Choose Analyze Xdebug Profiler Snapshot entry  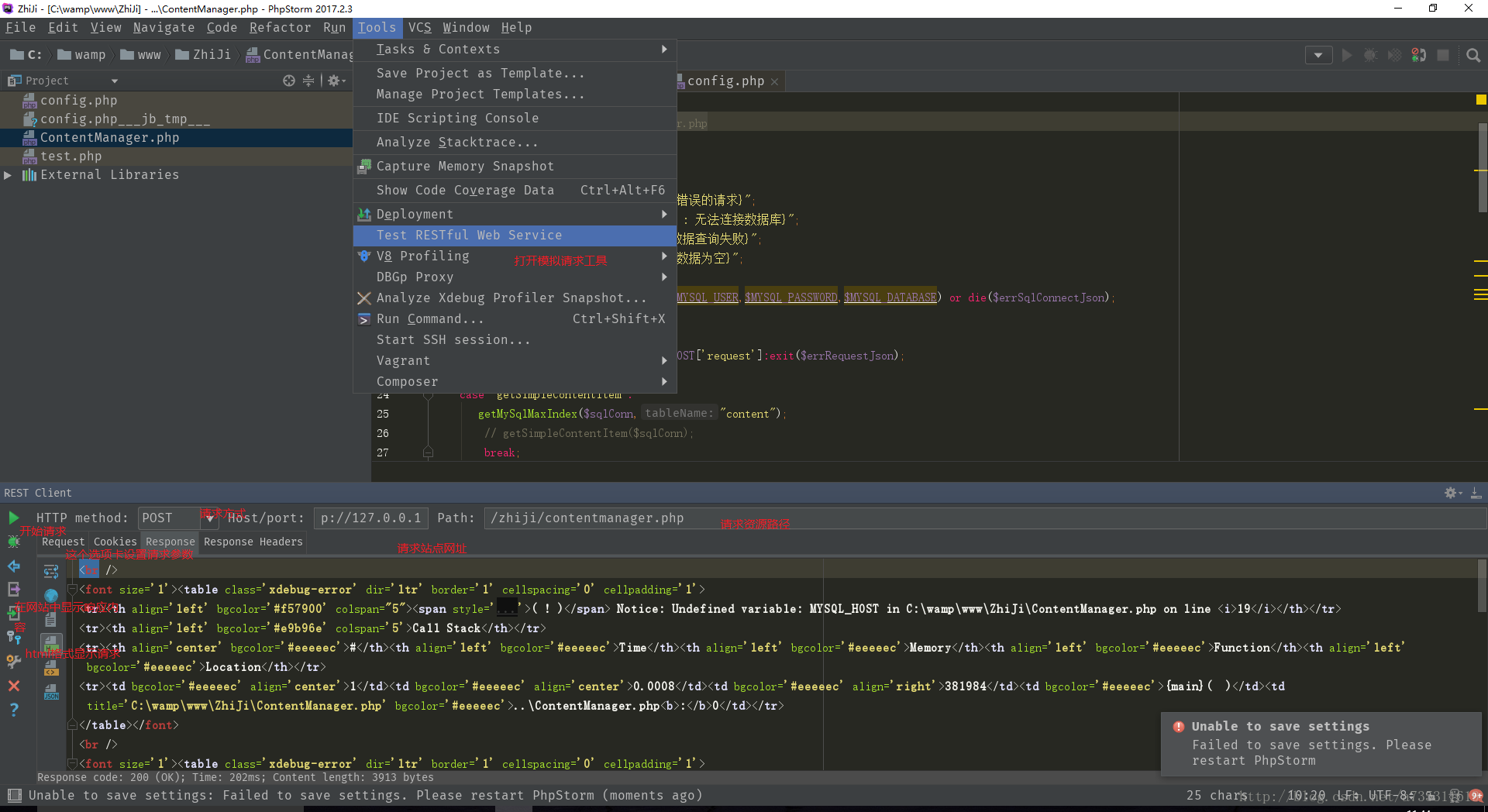tap(515, 298)
